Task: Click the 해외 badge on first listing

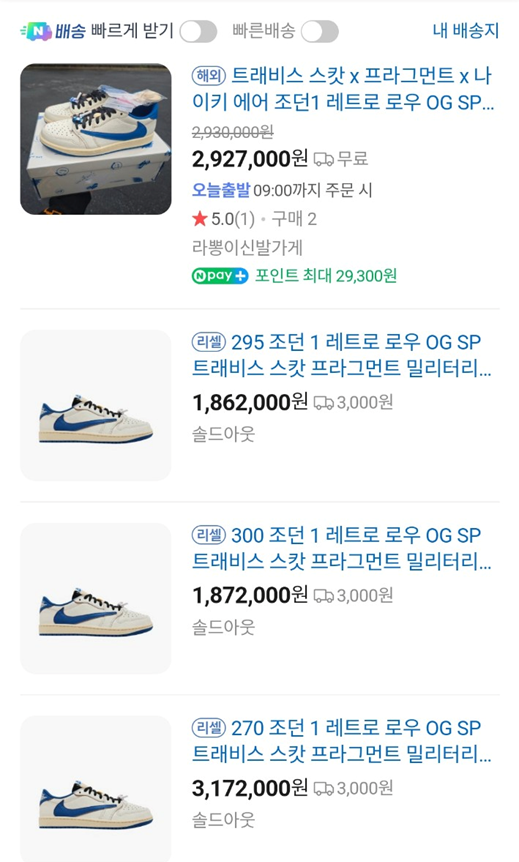Action: pyautogui.click(x=209, y=76)
